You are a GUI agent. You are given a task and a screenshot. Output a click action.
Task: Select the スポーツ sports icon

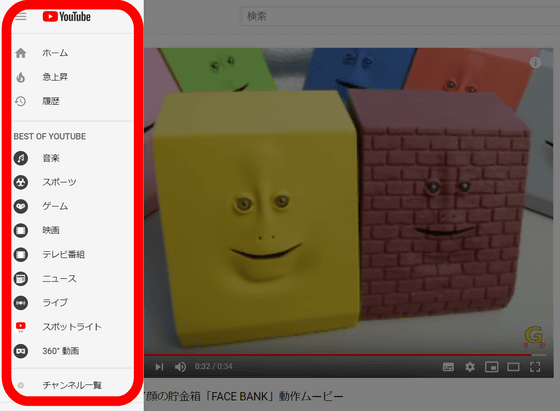(x=21, y=182)
